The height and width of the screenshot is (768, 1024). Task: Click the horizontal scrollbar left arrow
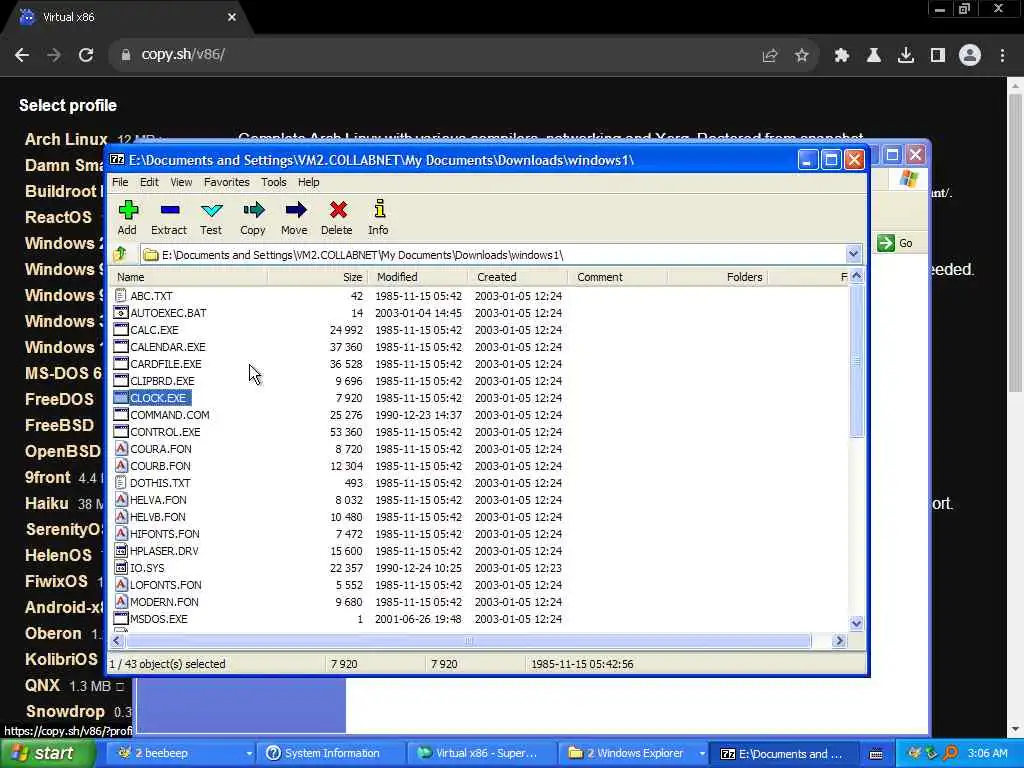coord(117,641)
